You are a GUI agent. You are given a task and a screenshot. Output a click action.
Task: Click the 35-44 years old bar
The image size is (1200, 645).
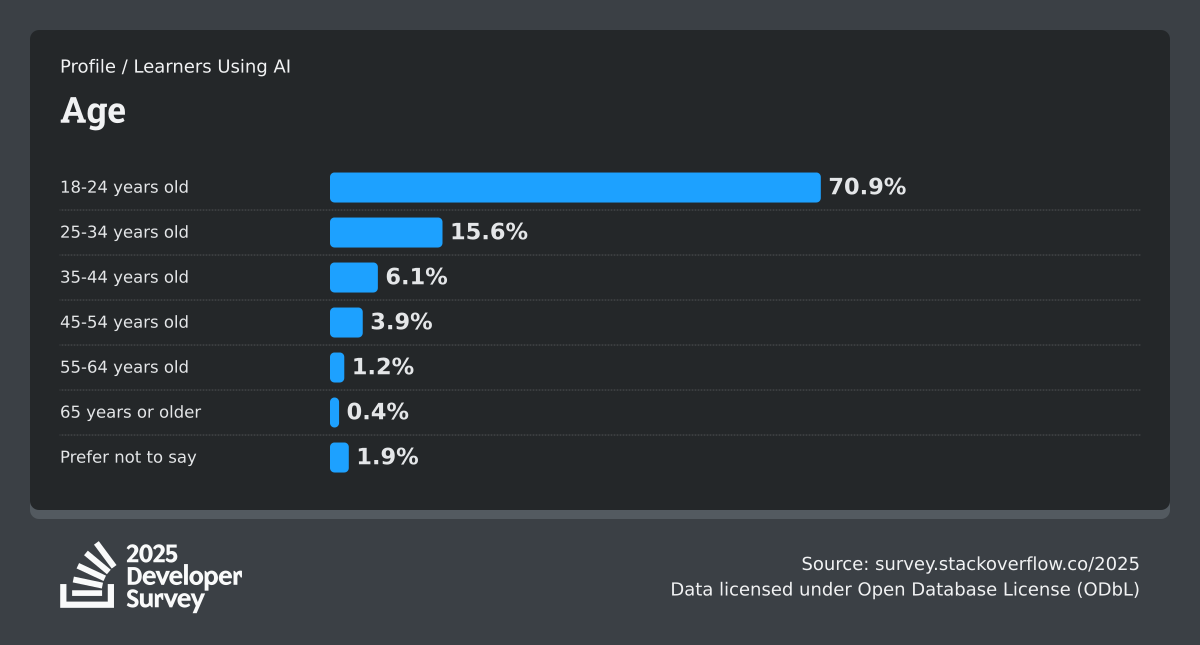(x=354, y=277)
